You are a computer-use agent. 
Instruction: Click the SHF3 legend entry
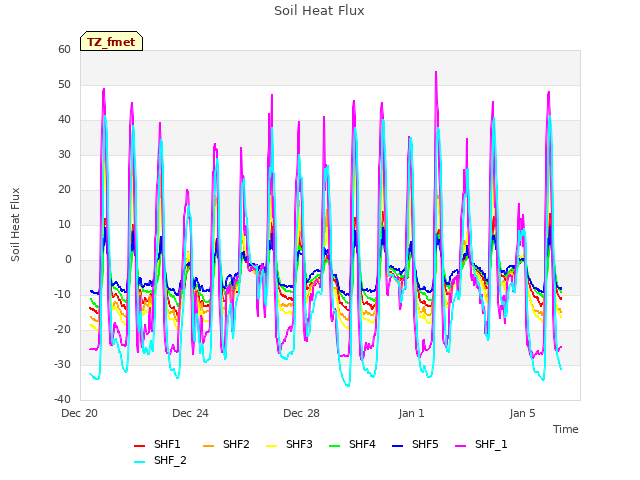[289, 444]
